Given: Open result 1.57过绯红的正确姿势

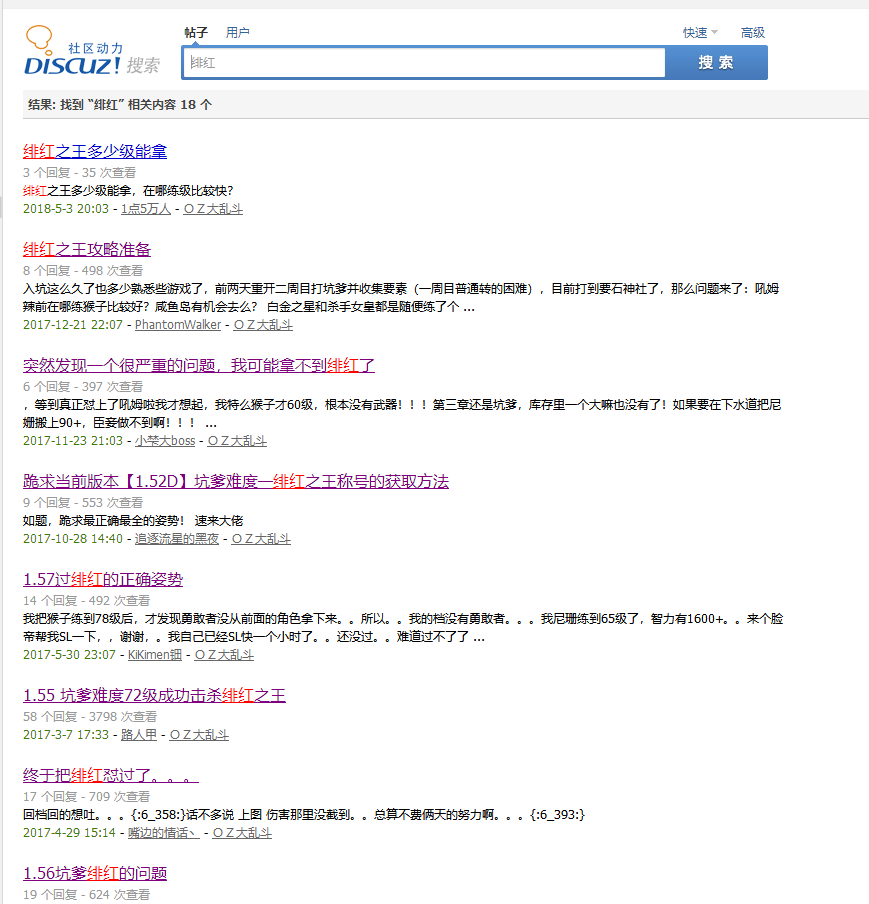Looking at the screenshot, I should pos(103,579).
